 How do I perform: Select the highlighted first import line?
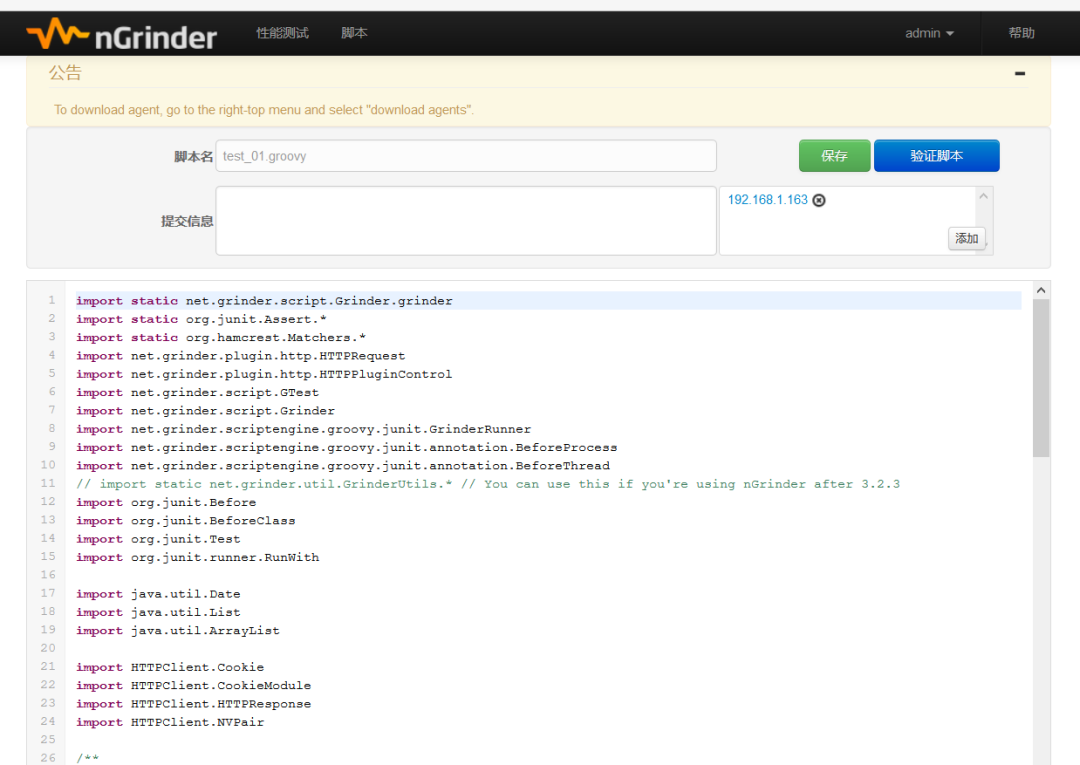coord(264,300)
